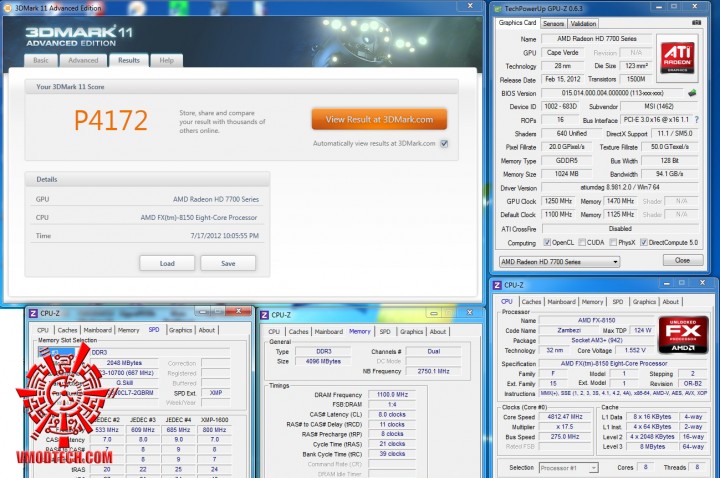Switch to the Basic tab in 3DMark

click(41, 61)
